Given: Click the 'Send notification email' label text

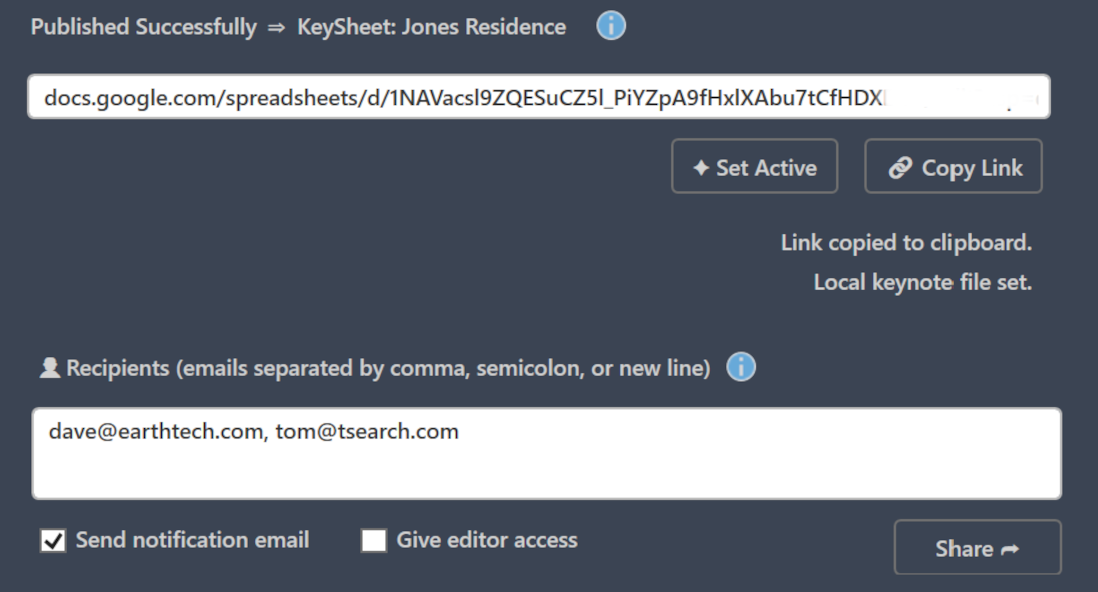Looking at the screenshot, I should pos(192,540).
